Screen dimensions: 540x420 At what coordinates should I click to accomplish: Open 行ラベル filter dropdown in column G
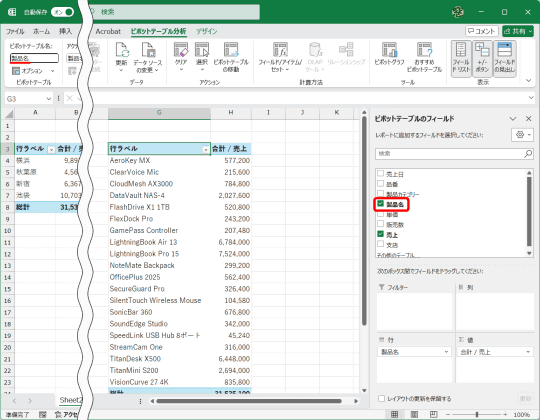point(206,149)
